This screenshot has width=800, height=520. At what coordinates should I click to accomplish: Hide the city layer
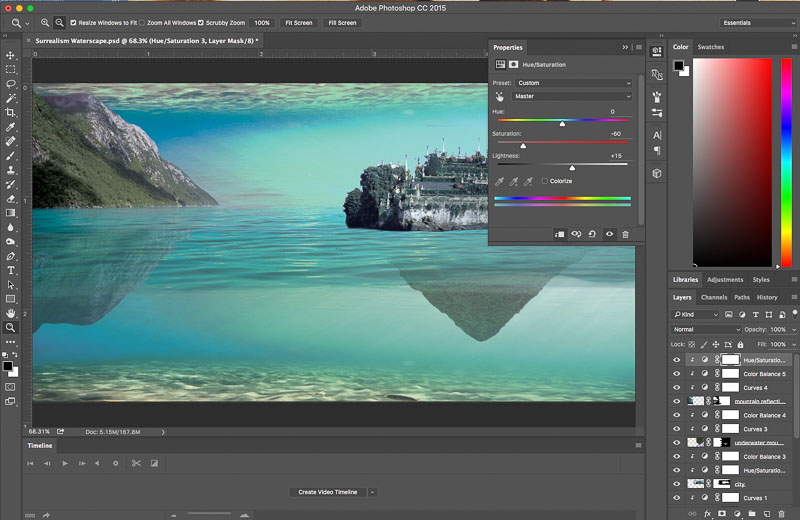677,484
